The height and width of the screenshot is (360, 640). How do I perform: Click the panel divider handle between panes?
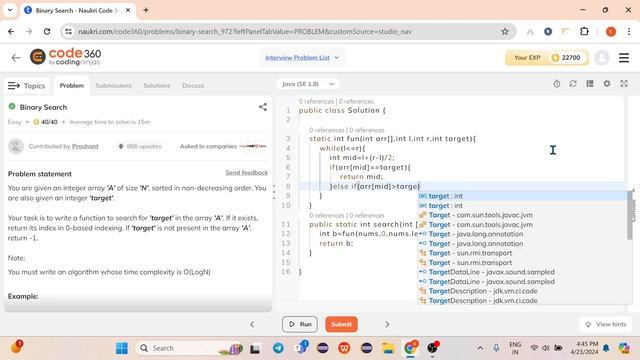[274, 191]
